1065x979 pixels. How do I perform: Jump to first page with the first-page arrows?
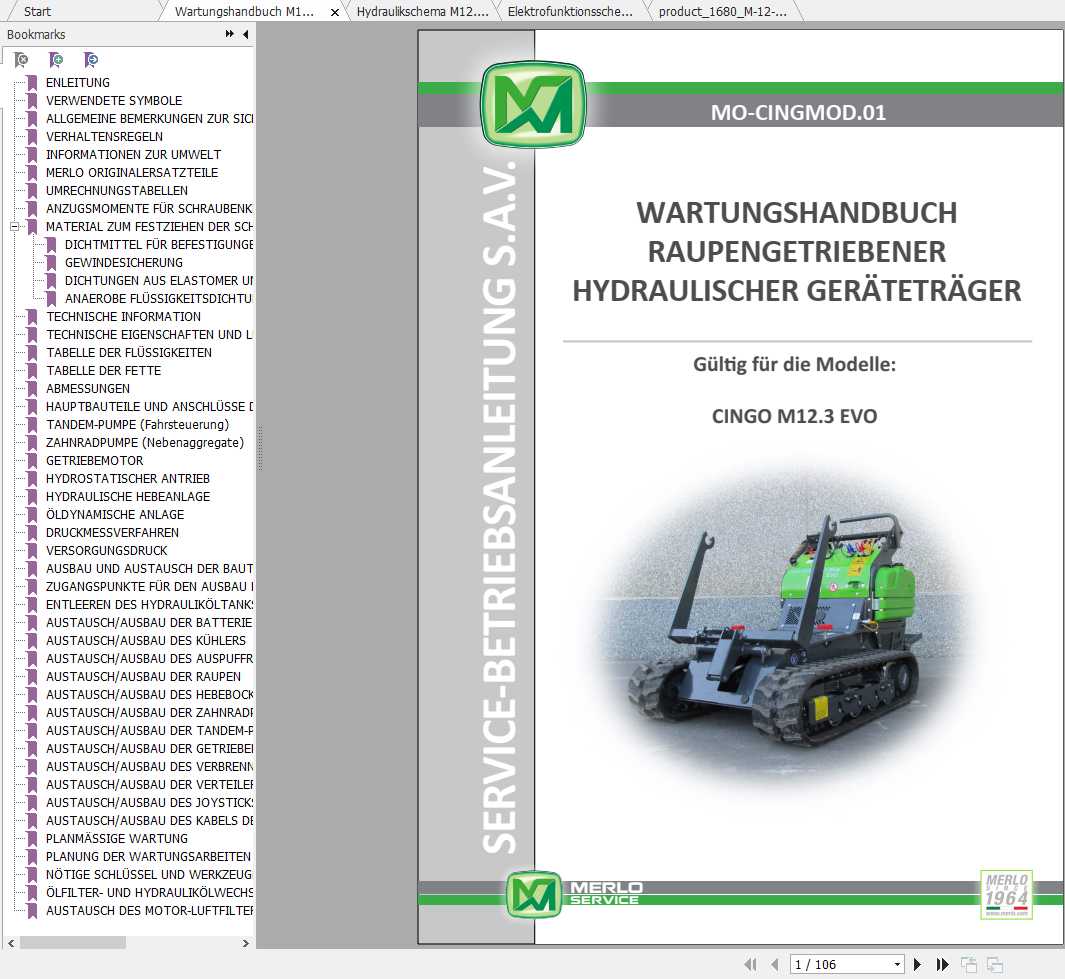tap(751, 964)
